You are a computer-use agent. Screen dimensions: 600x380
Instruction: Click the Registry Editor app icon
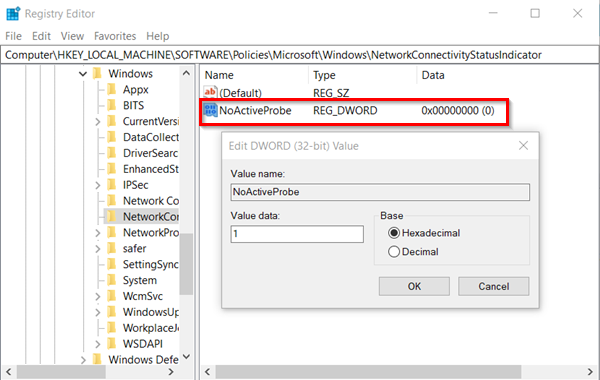click(13, 13)
